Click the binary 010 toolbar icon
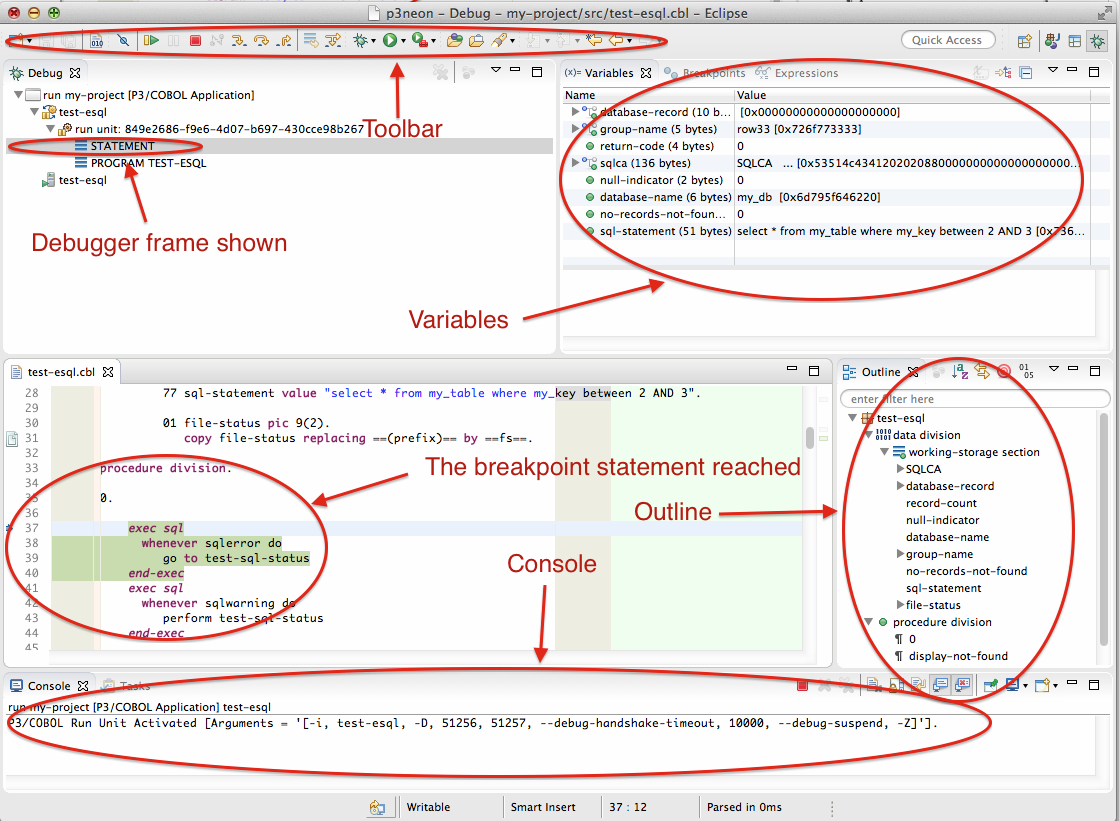The height and width of the screenshot is (821, 1119). pyautogui.click(x=97, y=41)
